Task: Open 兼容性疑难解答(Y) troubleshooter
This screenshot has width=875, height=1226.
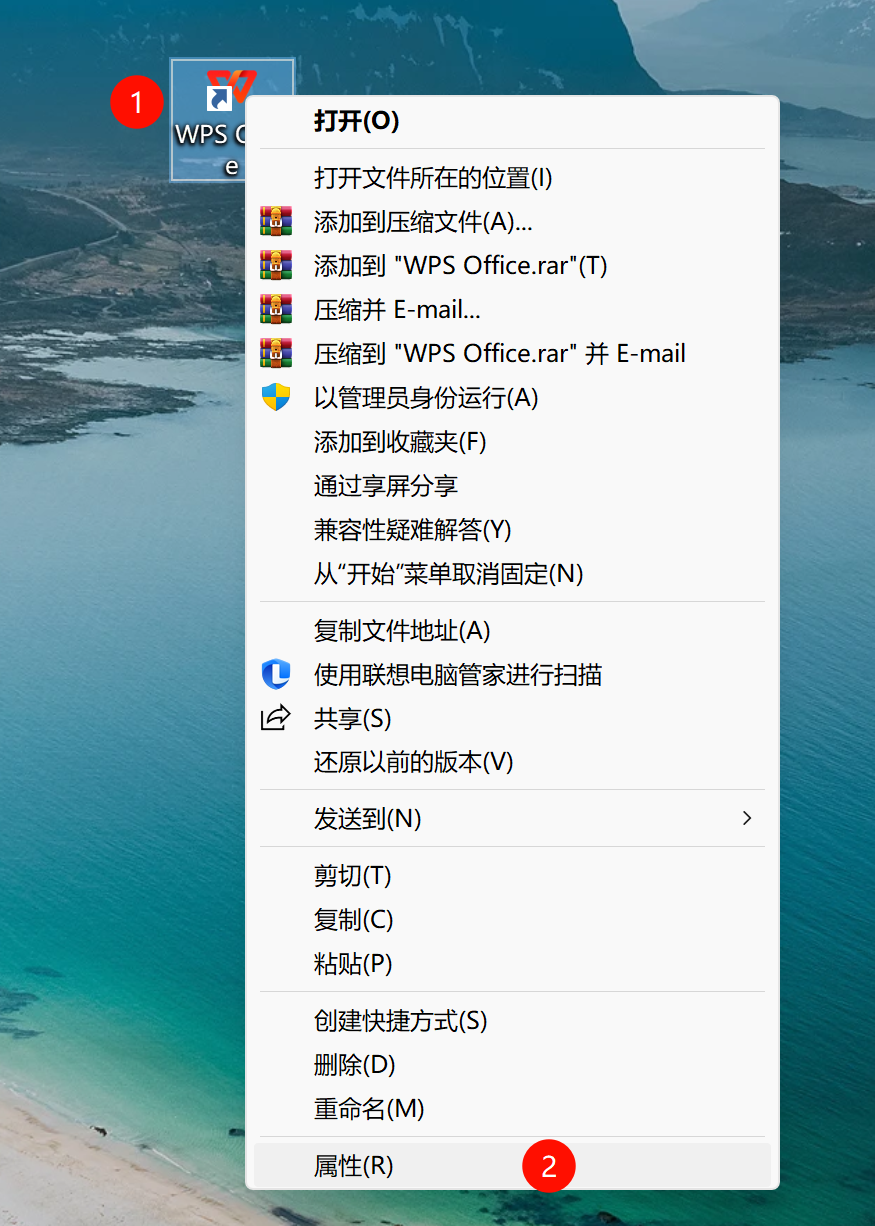Action: click(x=512, y=530)
